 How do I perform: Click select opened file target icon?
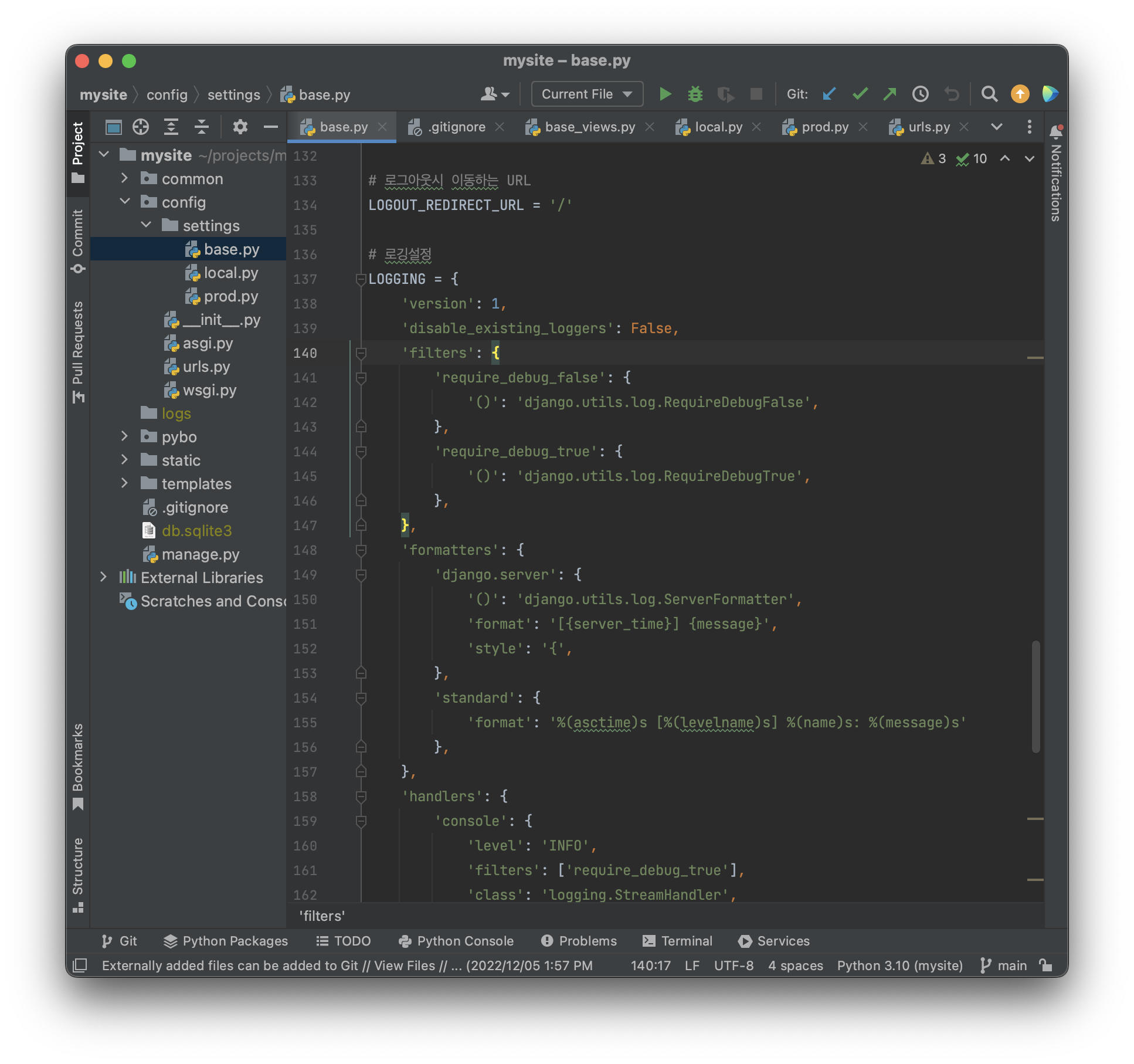click(x=141, y=127)
